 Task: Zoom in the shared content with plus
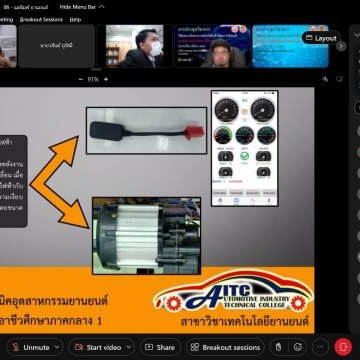point(106,79)
